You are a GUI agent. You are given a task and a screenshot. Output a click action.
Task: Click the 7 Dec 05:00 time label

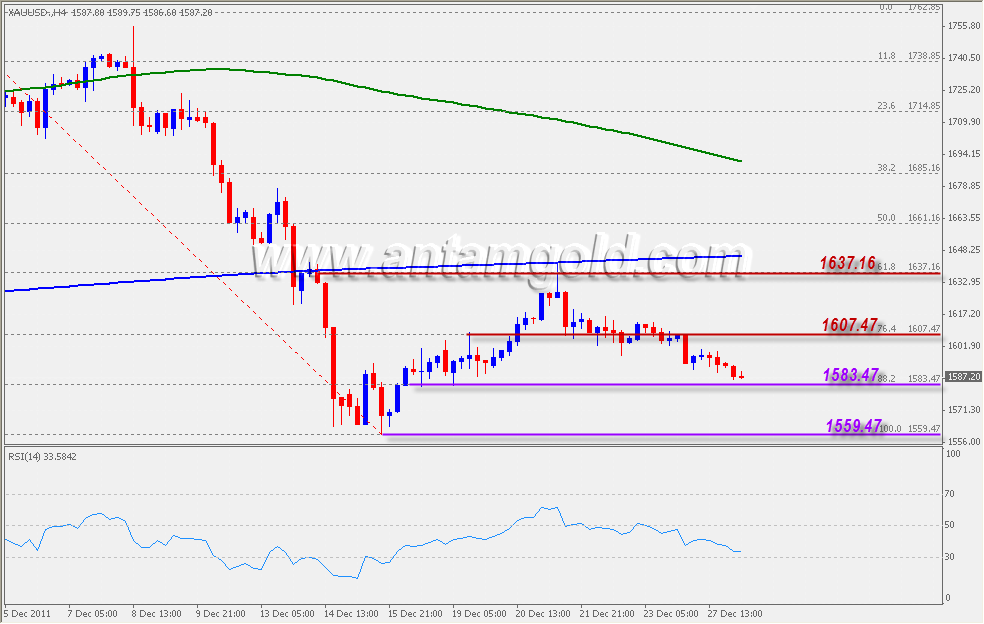(x=92, y=613)
